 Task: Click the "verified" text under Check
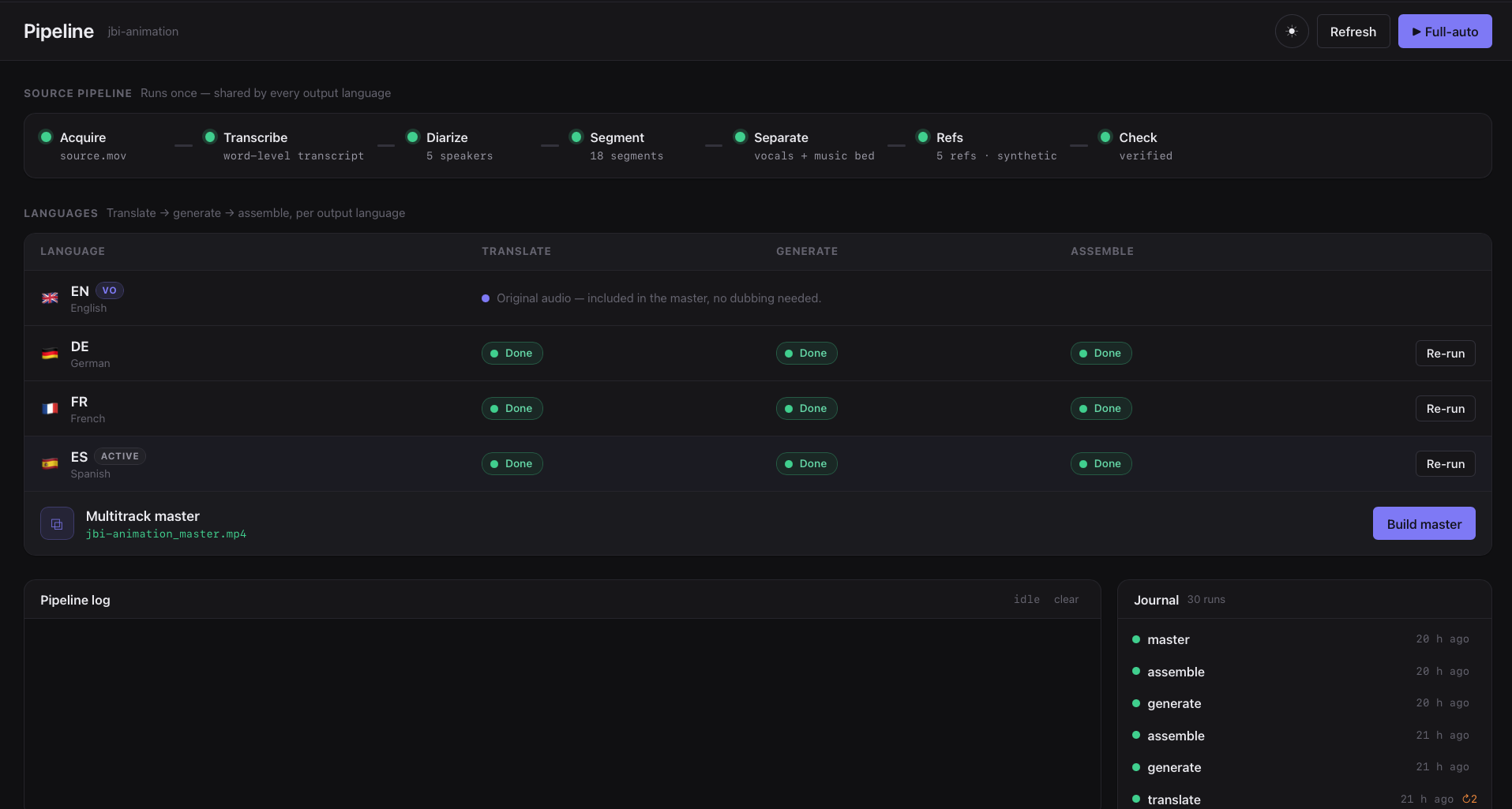1146,156
